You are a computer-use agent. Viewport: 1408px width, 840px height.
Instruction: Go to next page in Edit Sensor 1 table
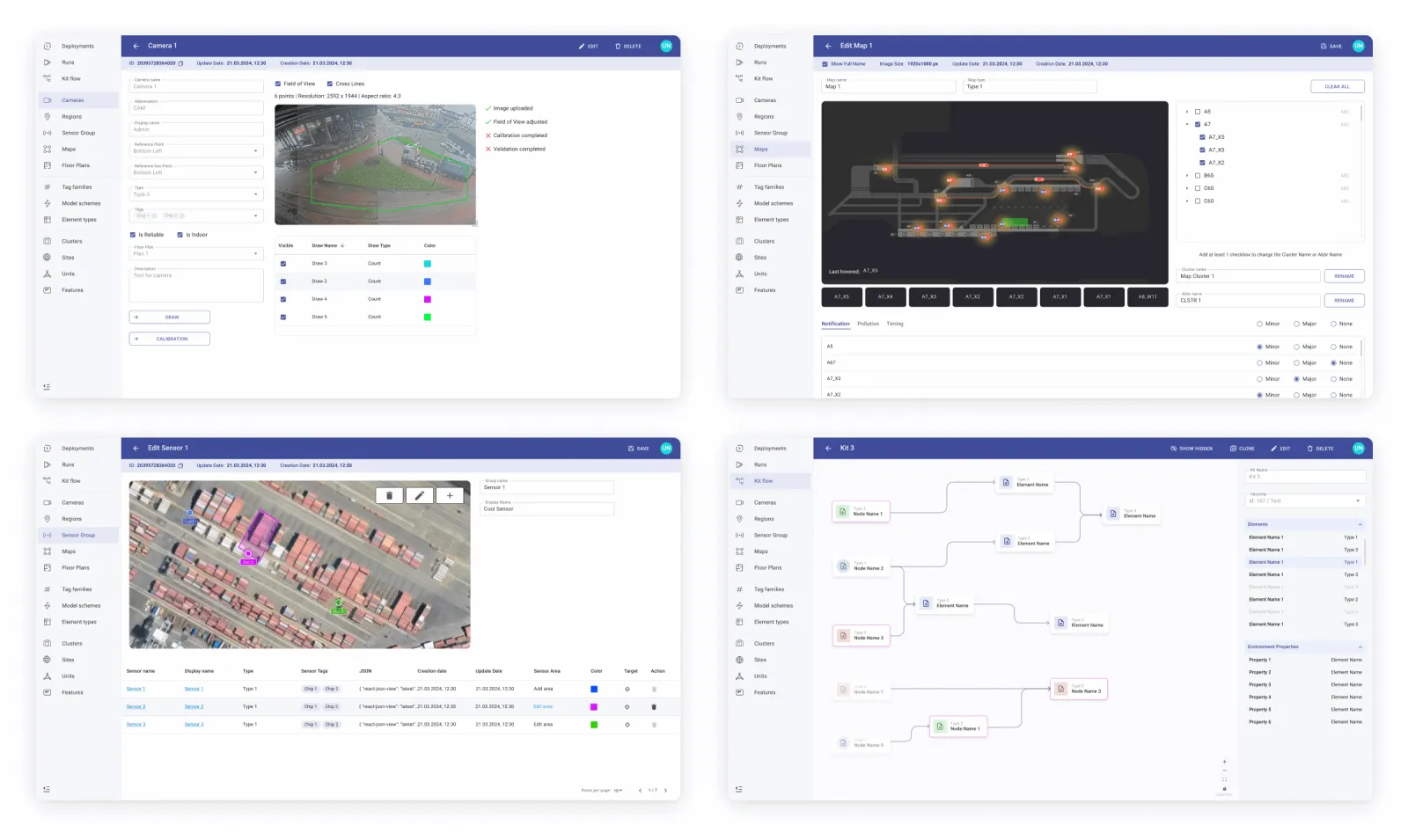(x=666, y=790)
